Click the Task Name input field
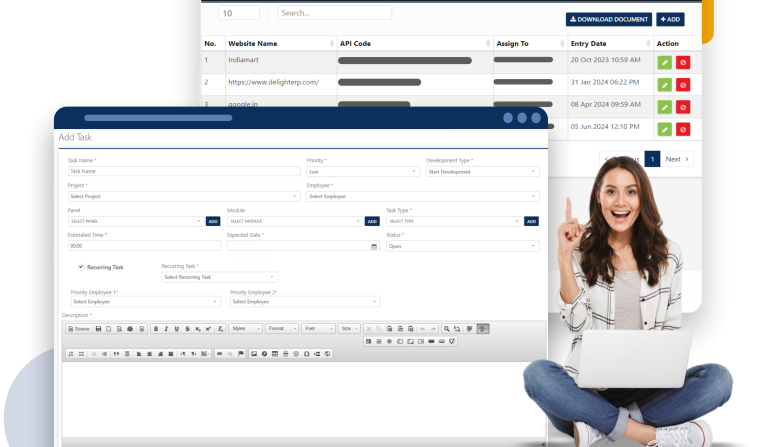 184,171
